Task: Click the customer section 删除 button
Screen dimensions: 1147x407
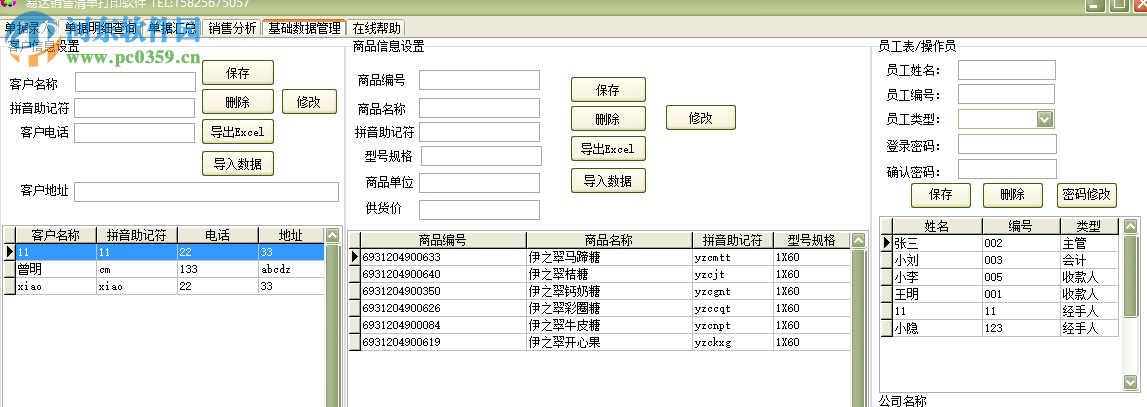Action: (238, 102)
